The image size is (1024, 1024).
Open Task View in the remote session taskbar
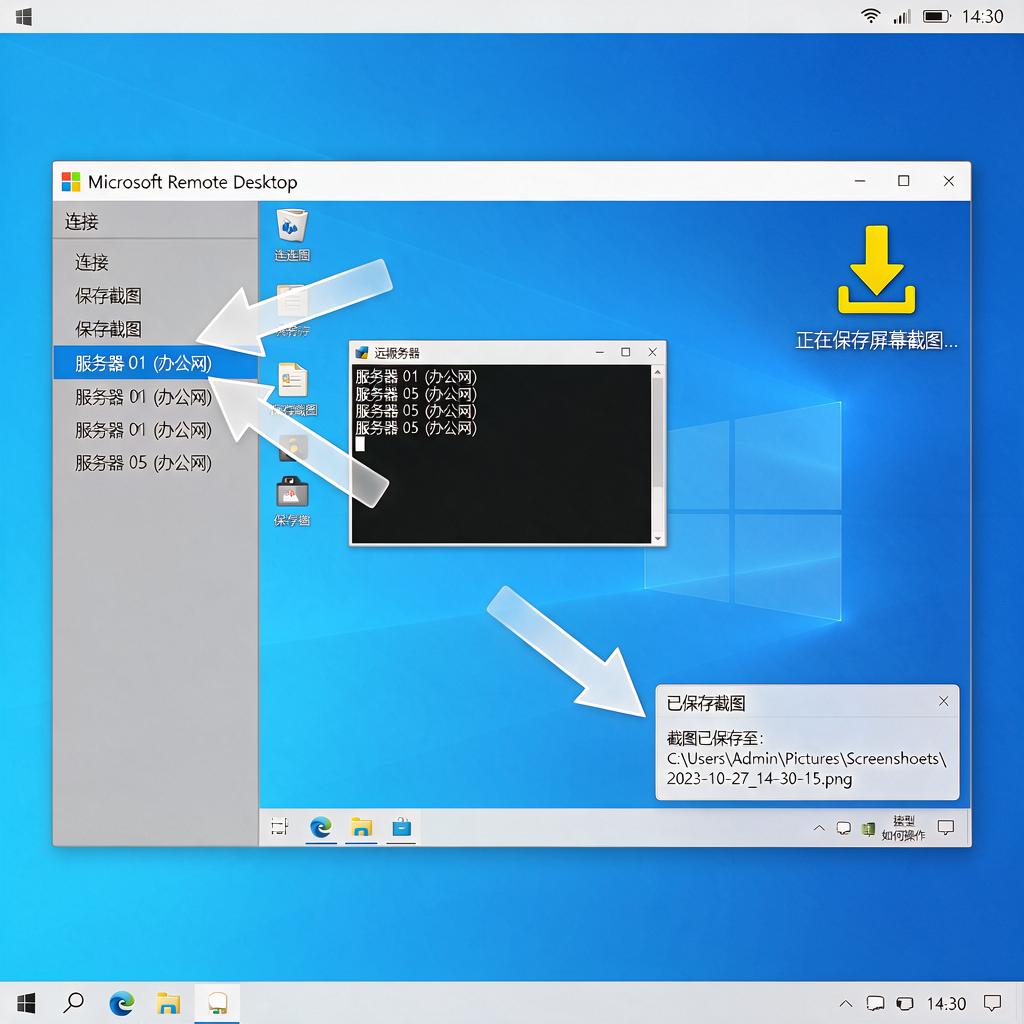(279, 827)
